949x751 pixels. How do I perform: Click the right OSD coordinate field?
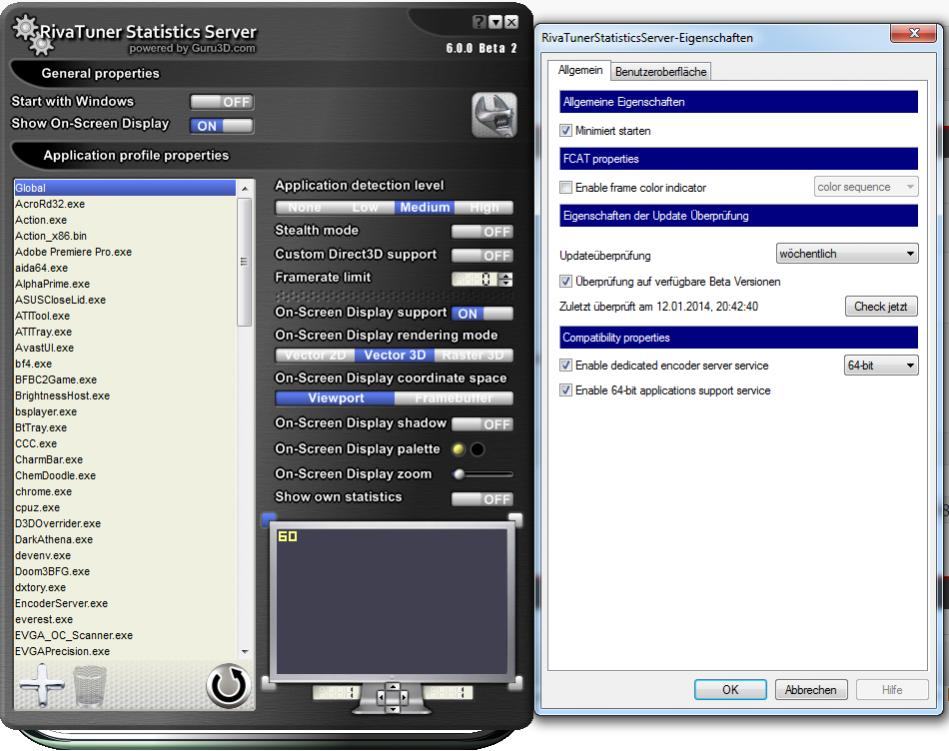pyautogui.click(x=448, y=692)
